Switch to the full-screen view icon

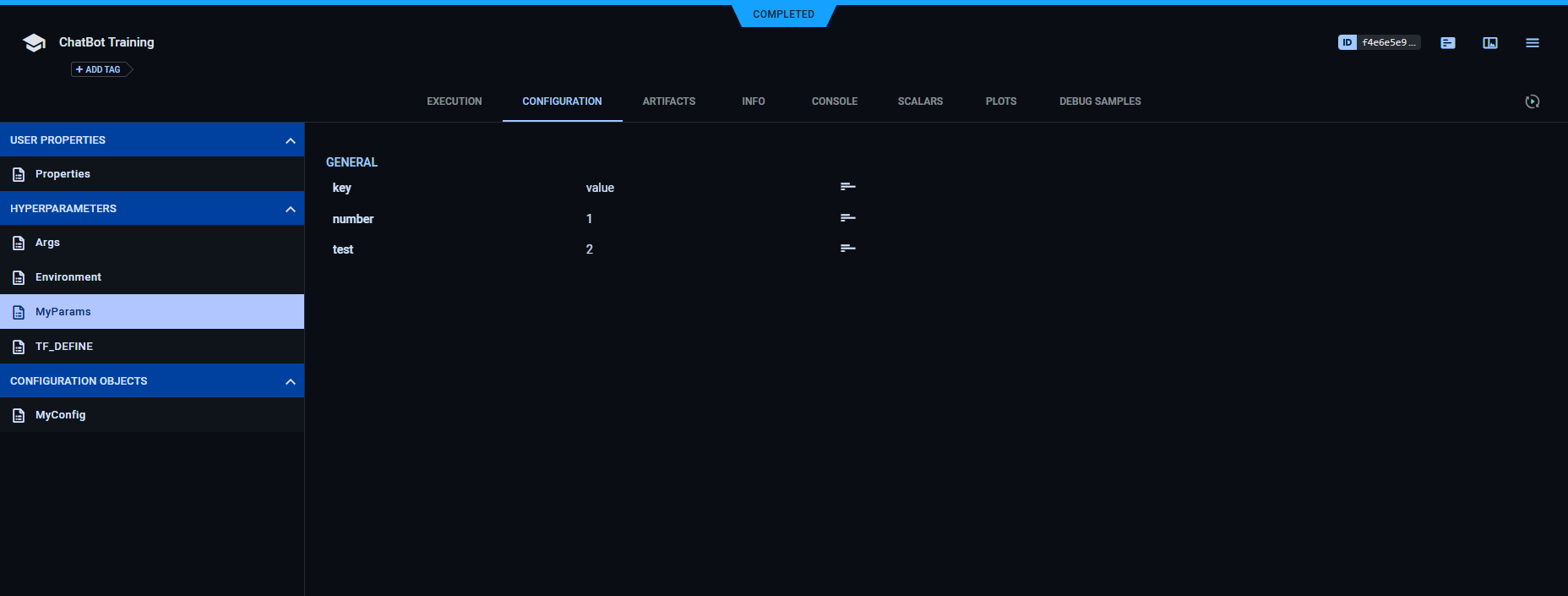tap(1489, 43)
